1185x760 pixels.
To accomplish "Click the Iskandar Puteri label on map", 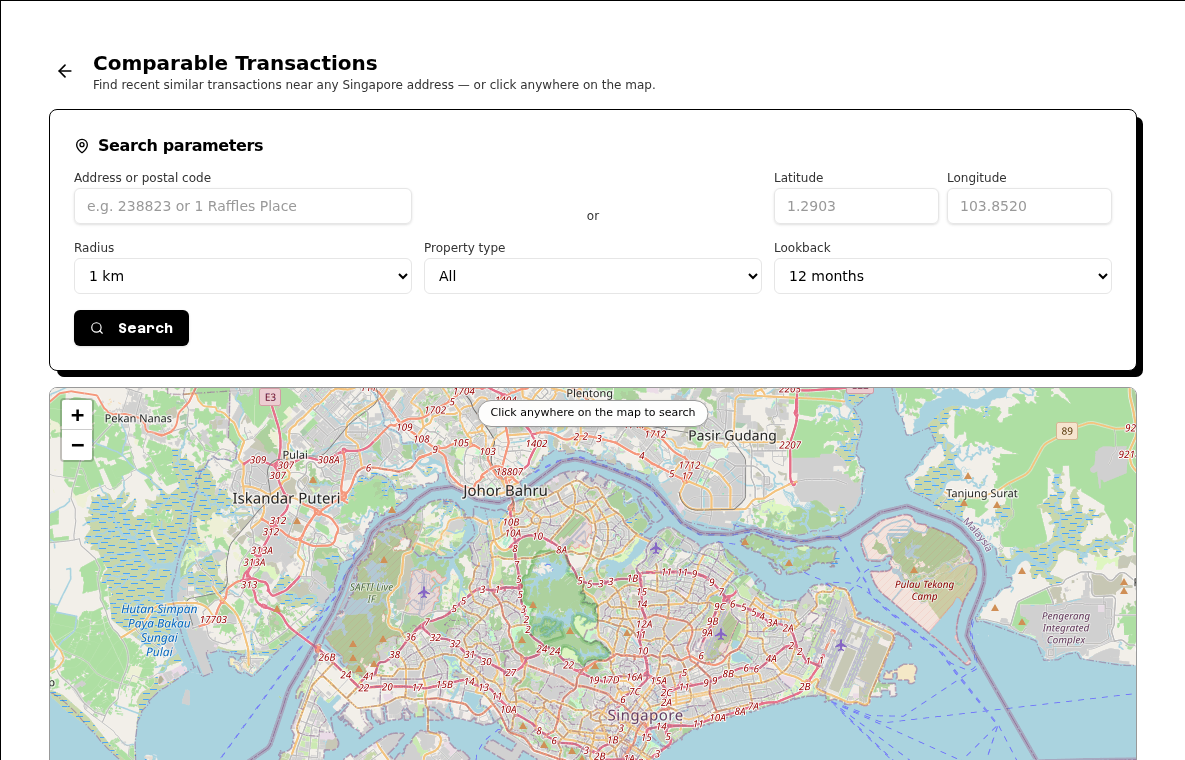I will 286,499.
